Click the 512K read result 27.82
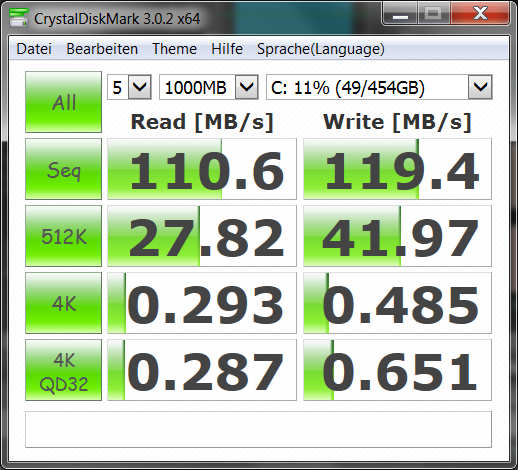Screen dimensions: 518x470 pyautogui.click(x=202, y=236)
